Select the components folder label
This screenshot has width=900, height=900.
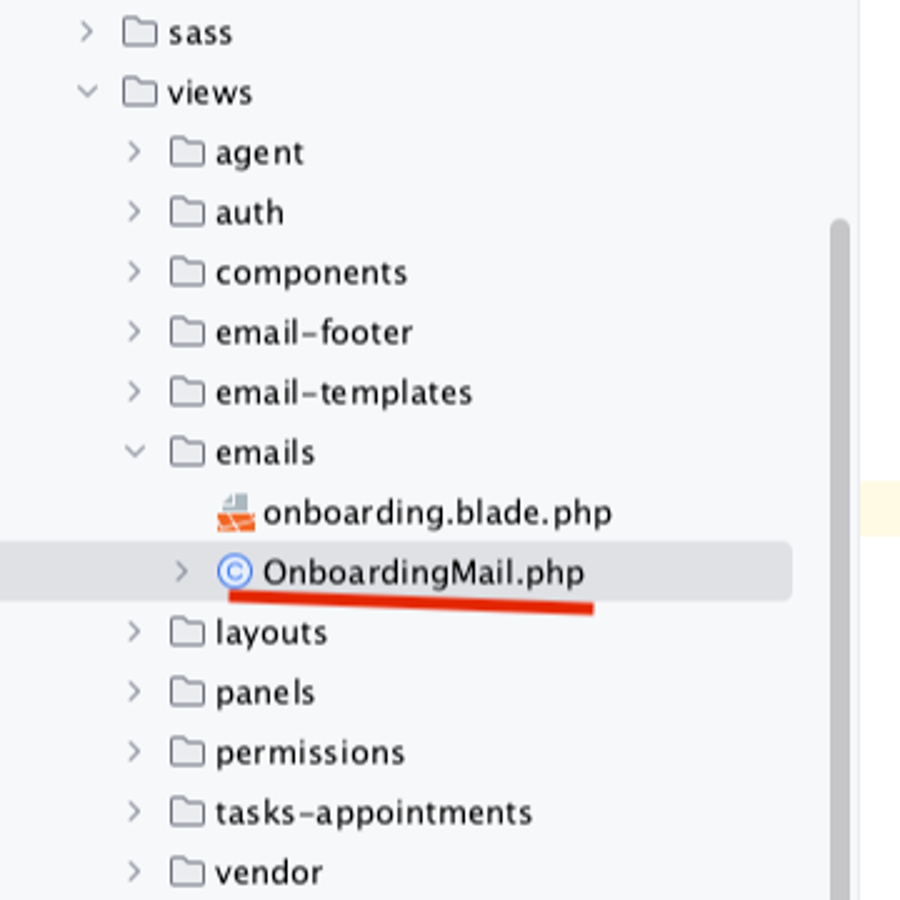click(x=312, y=273)
